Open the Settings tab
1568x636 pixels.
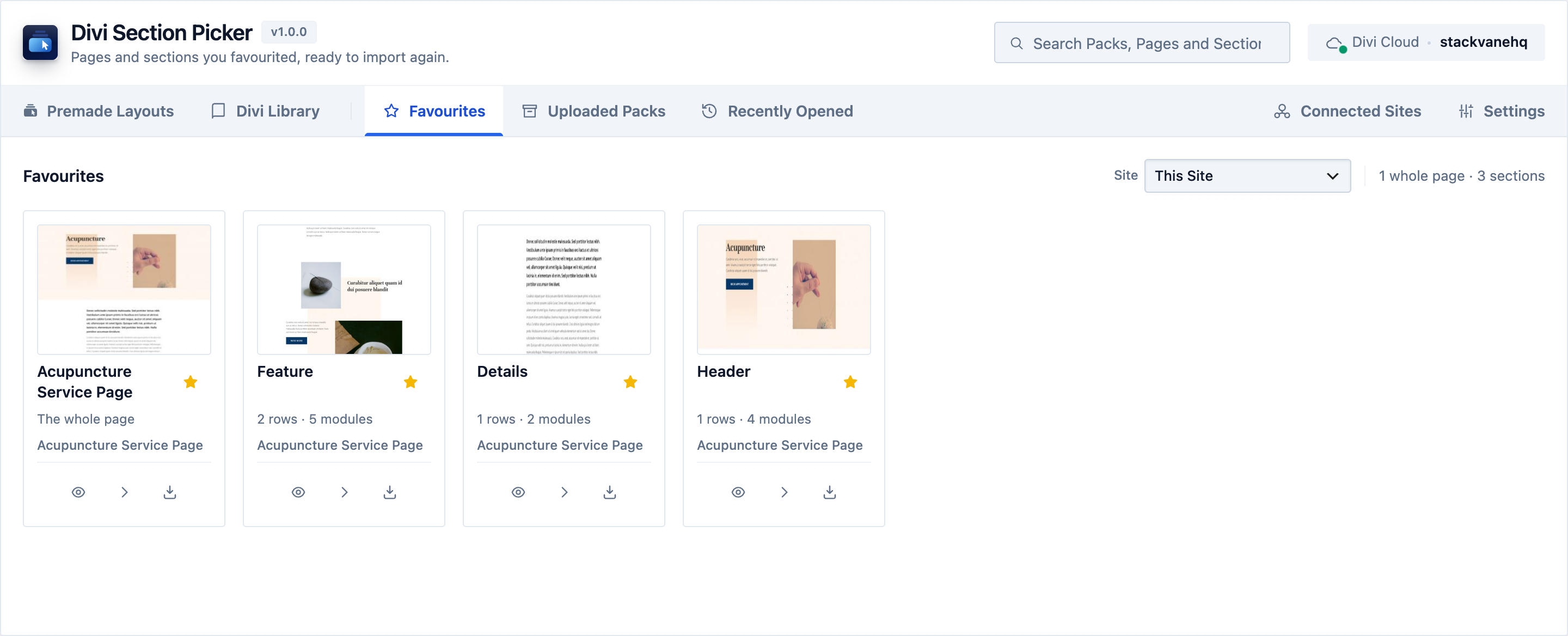pos(1501,111)
